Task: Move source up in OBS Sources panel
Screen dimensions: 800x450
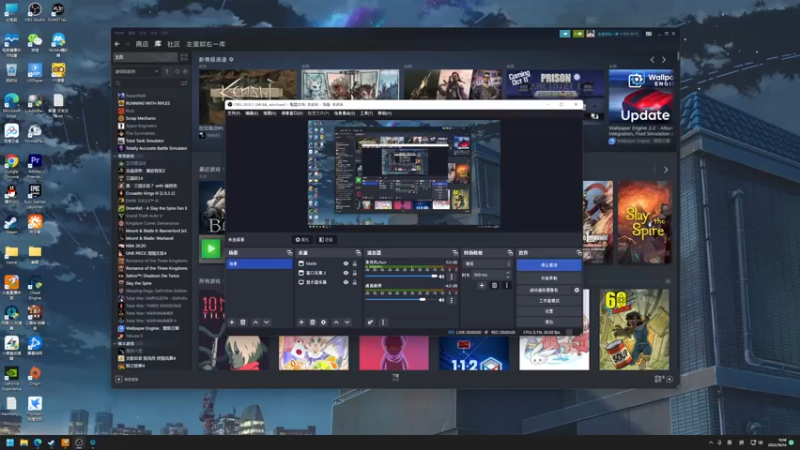Action: [336, 322]
